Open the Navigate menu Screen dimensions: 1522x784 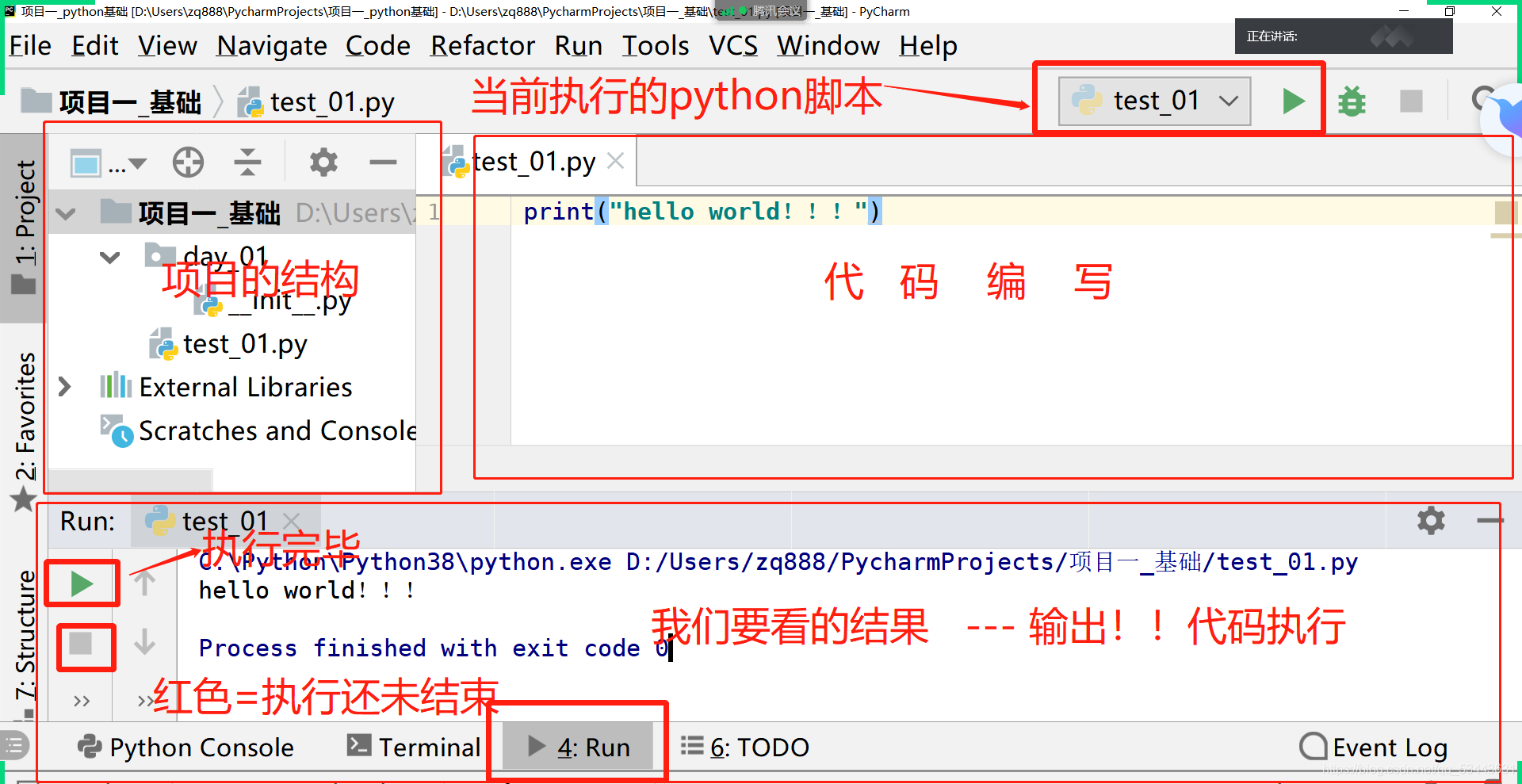[x=272, y=46]
